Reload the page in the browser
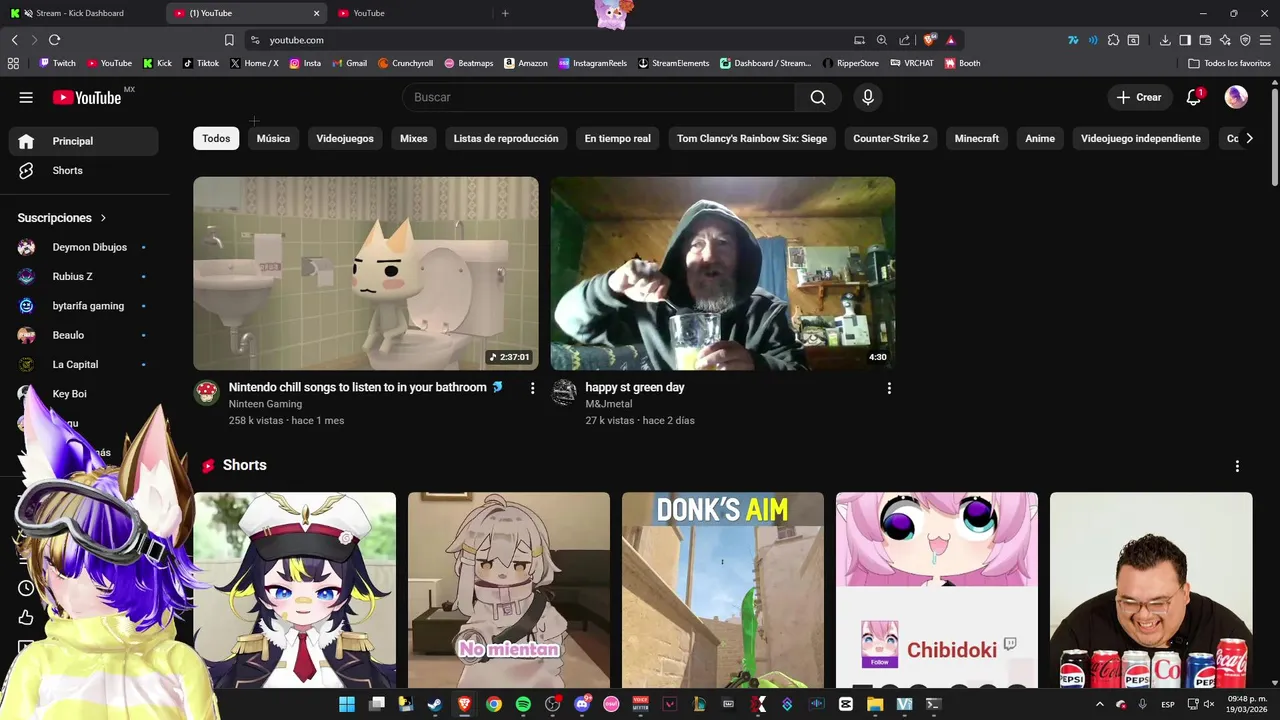 54,40
